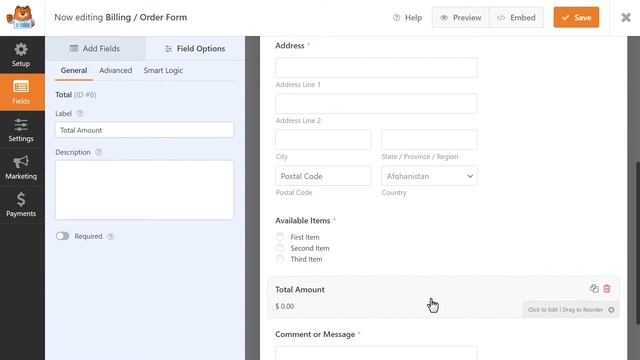Open the Setup panel in sidebar
Image resolution: width=640 pixels, height=360 pixels.
point(21,55)
